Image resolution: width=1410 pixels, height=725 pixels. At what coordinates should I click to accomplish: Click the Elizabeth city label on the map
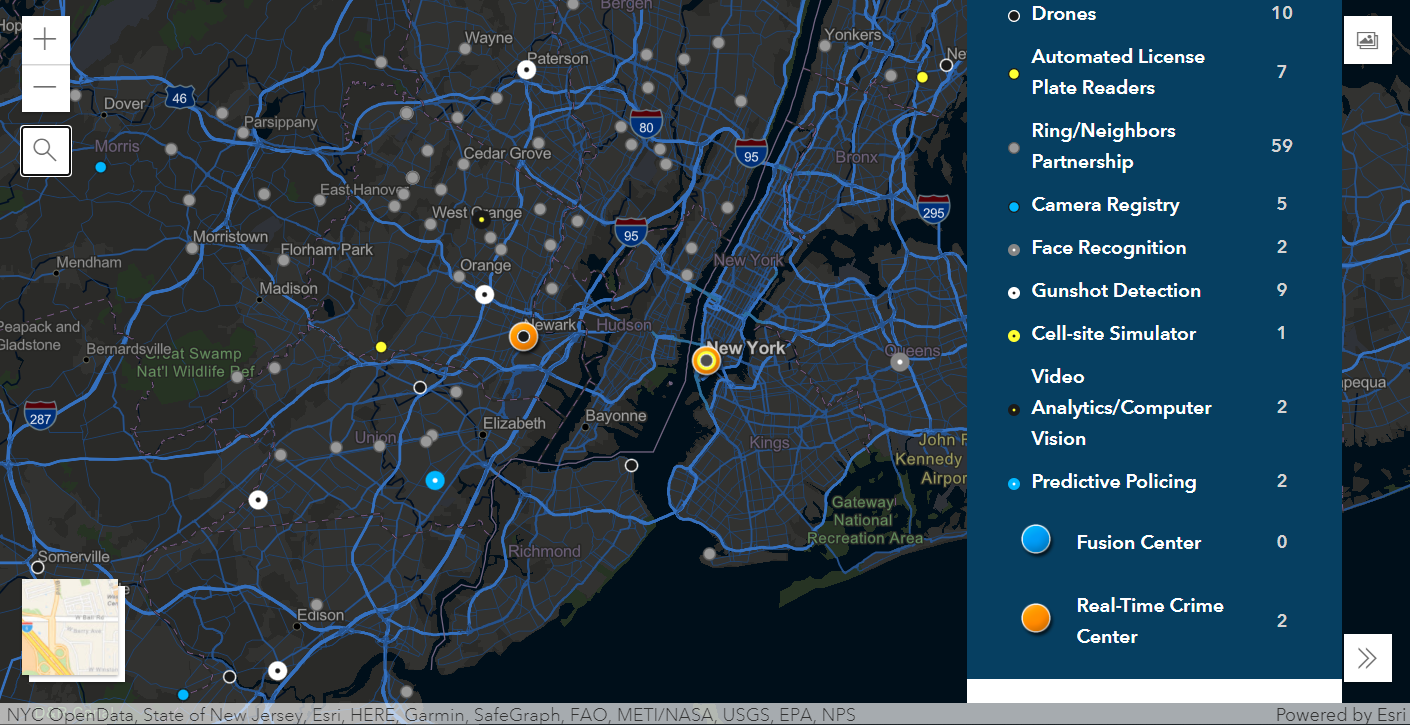[514, 423]
